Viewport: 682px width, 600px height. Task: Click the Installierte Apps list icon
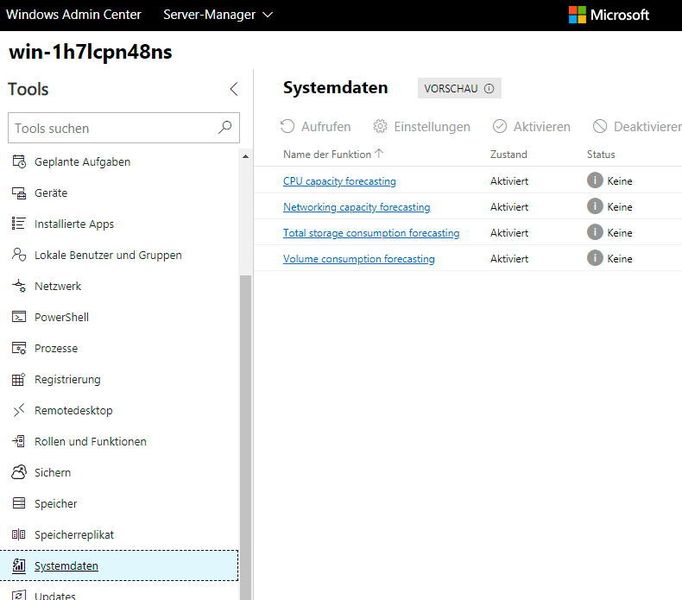(x=19, y=224)
